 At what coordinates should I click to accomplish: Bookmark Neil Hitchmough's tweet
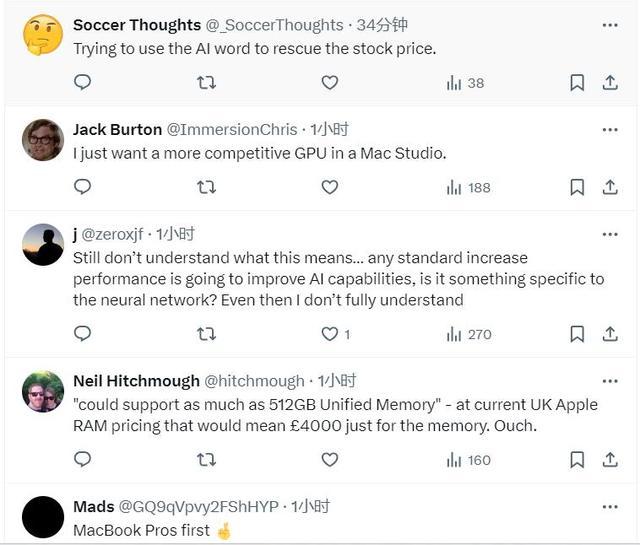(577, 460)
